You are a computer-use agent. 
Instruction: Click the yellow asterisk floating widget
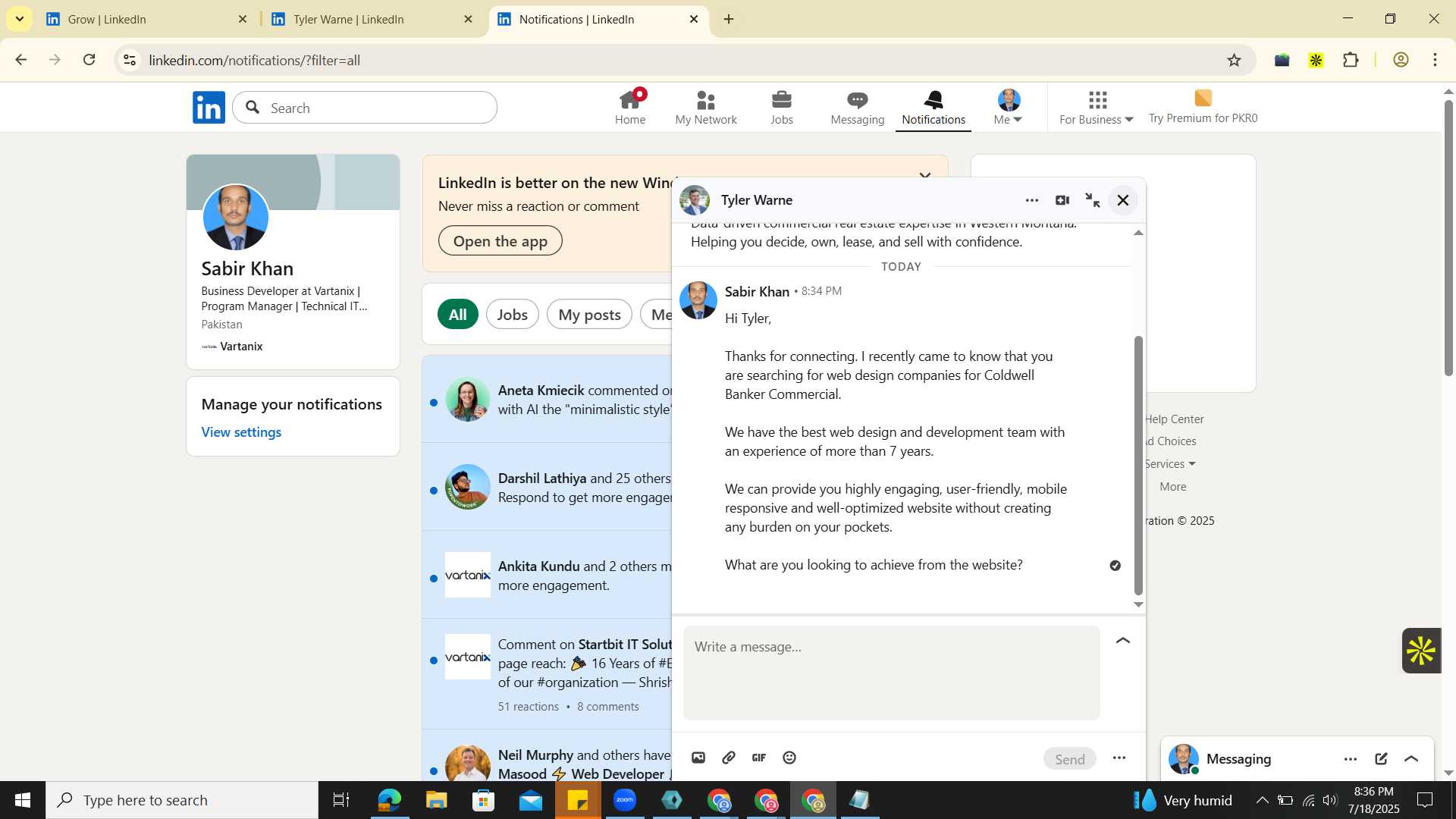[x=1421, y=651]
